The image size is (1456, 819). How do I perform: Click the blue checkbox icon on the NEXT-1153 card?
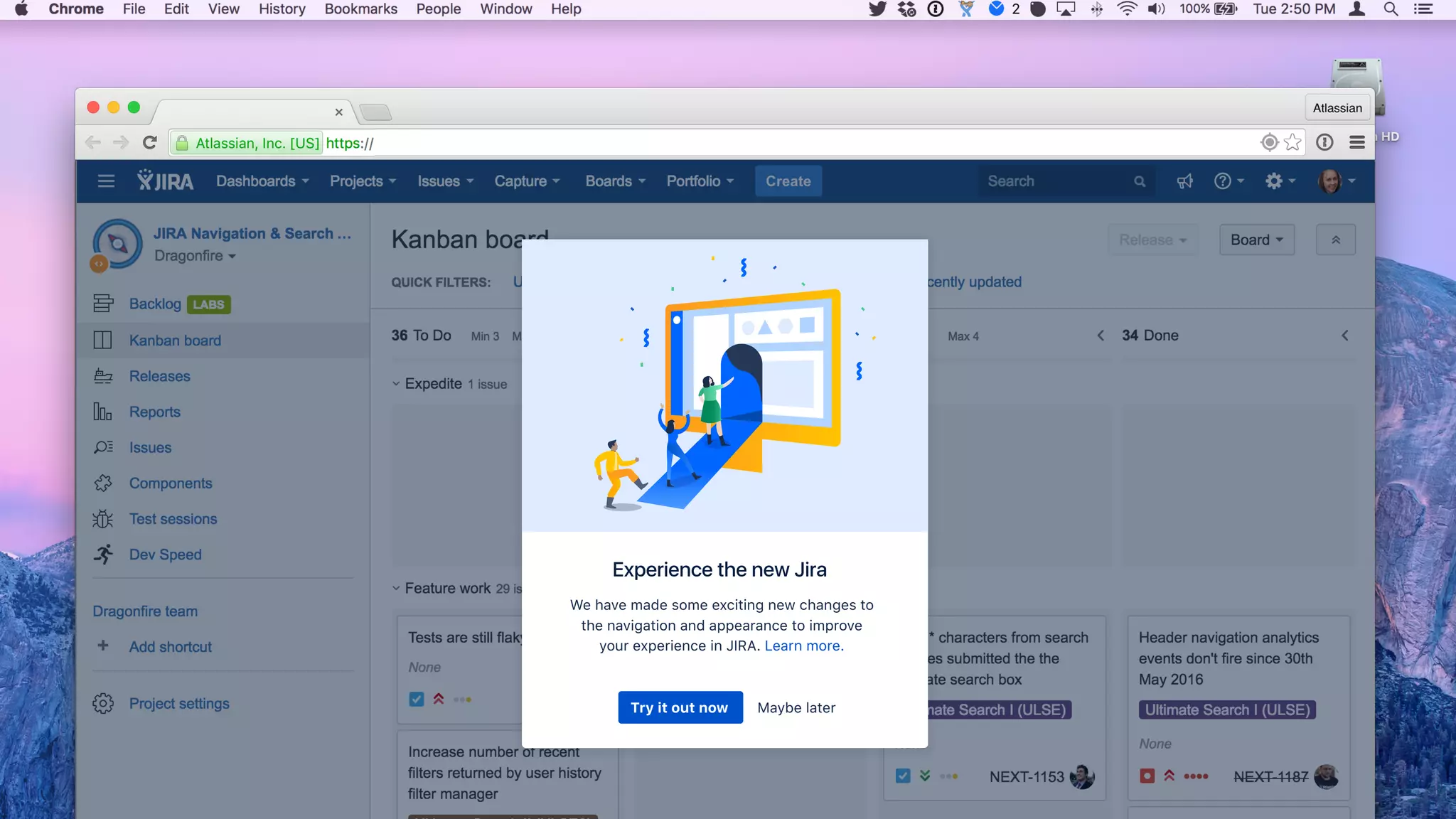pyautogui.click(x=903, y=776)
